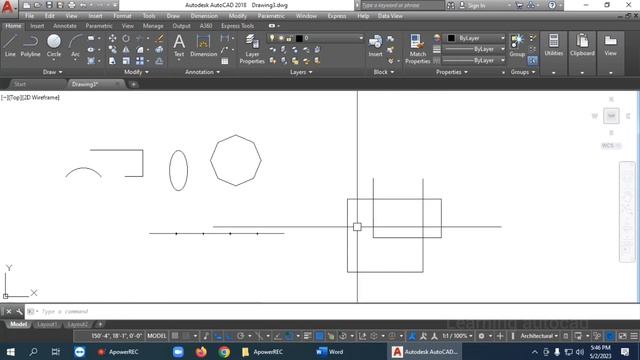Click the Rectangle tool in Draw panel
Viewport: 640px width, 360px height.
point(91,38)
